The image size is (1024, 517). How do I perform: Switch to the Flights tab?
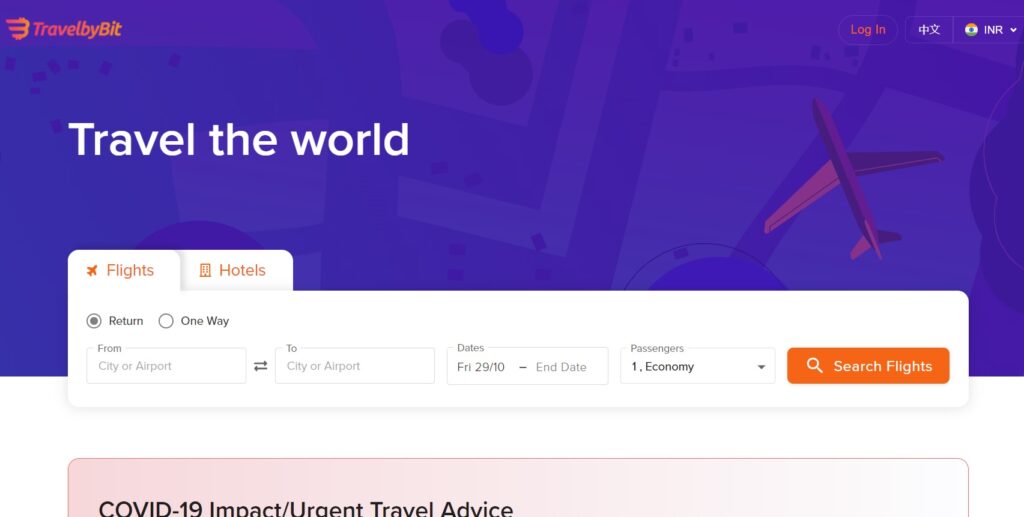123,270
